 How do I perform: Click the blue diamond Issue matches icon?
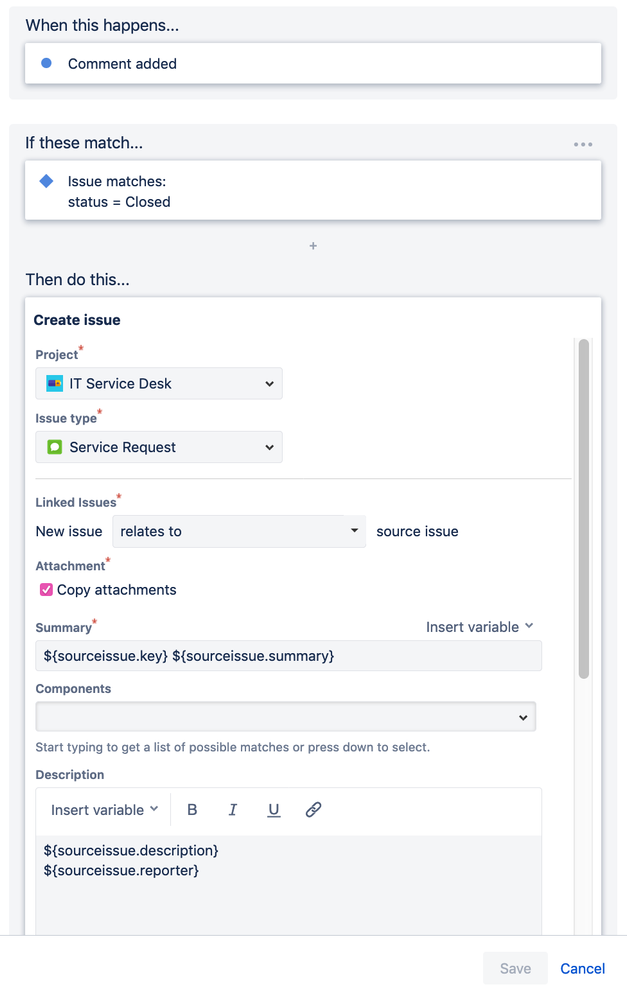pyautogui.click(x=43, y=180)
